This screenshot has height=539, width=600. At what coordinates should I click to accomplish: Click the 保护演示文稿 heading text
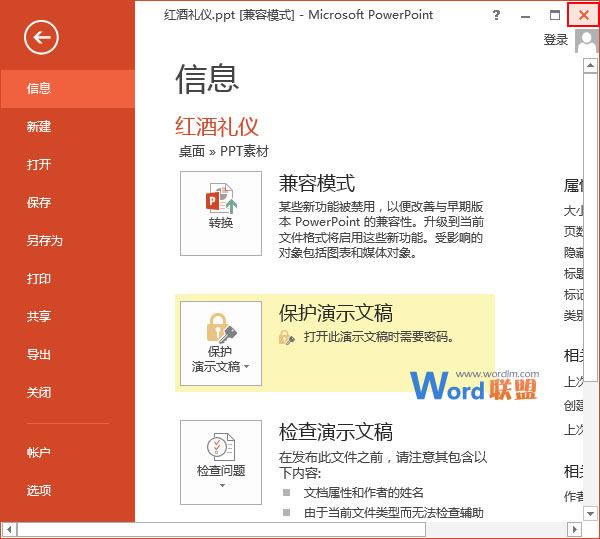tap(336, 313)
